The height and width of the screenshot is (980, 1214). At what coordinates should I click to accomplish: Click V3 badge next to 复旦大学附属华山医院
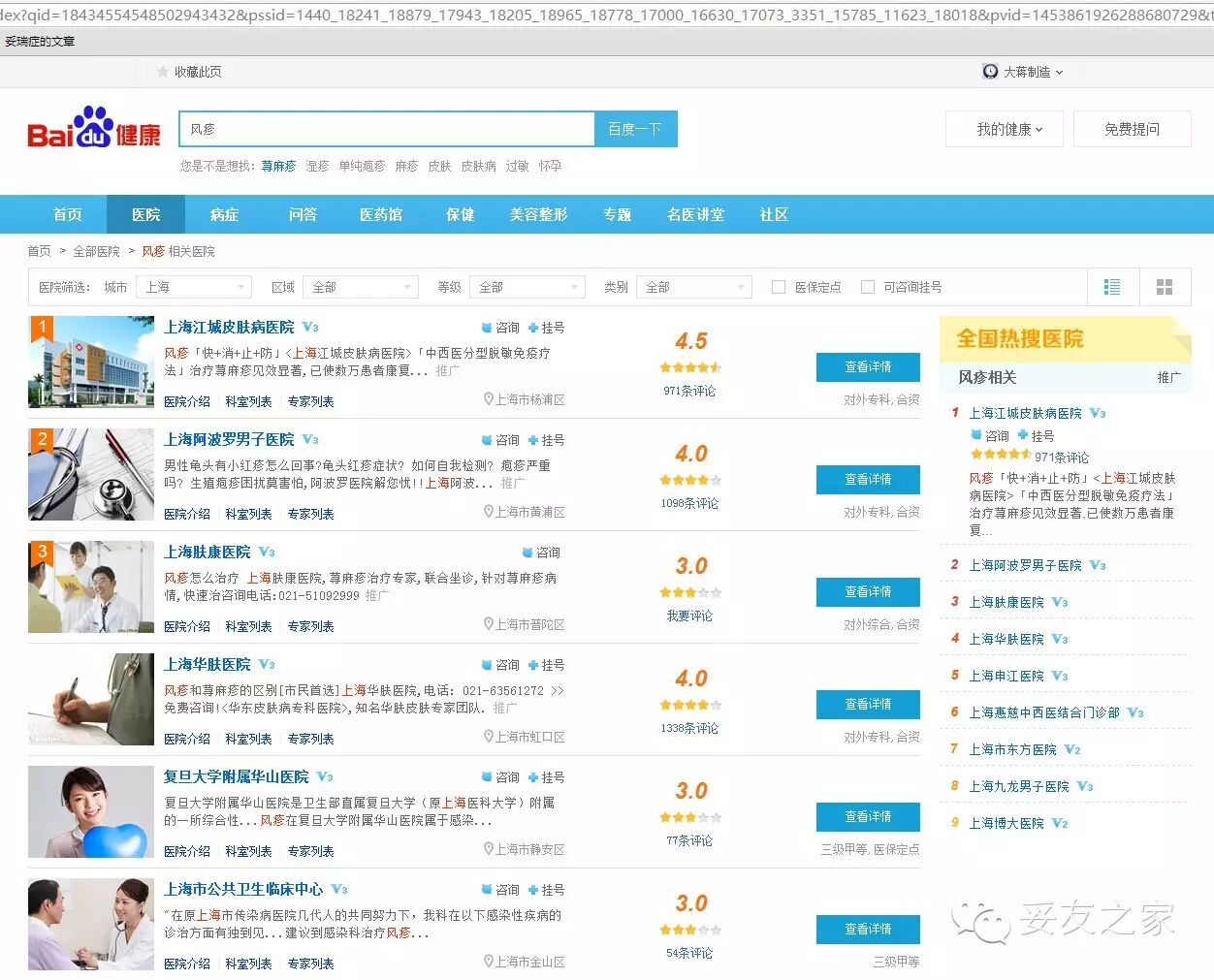325,777
